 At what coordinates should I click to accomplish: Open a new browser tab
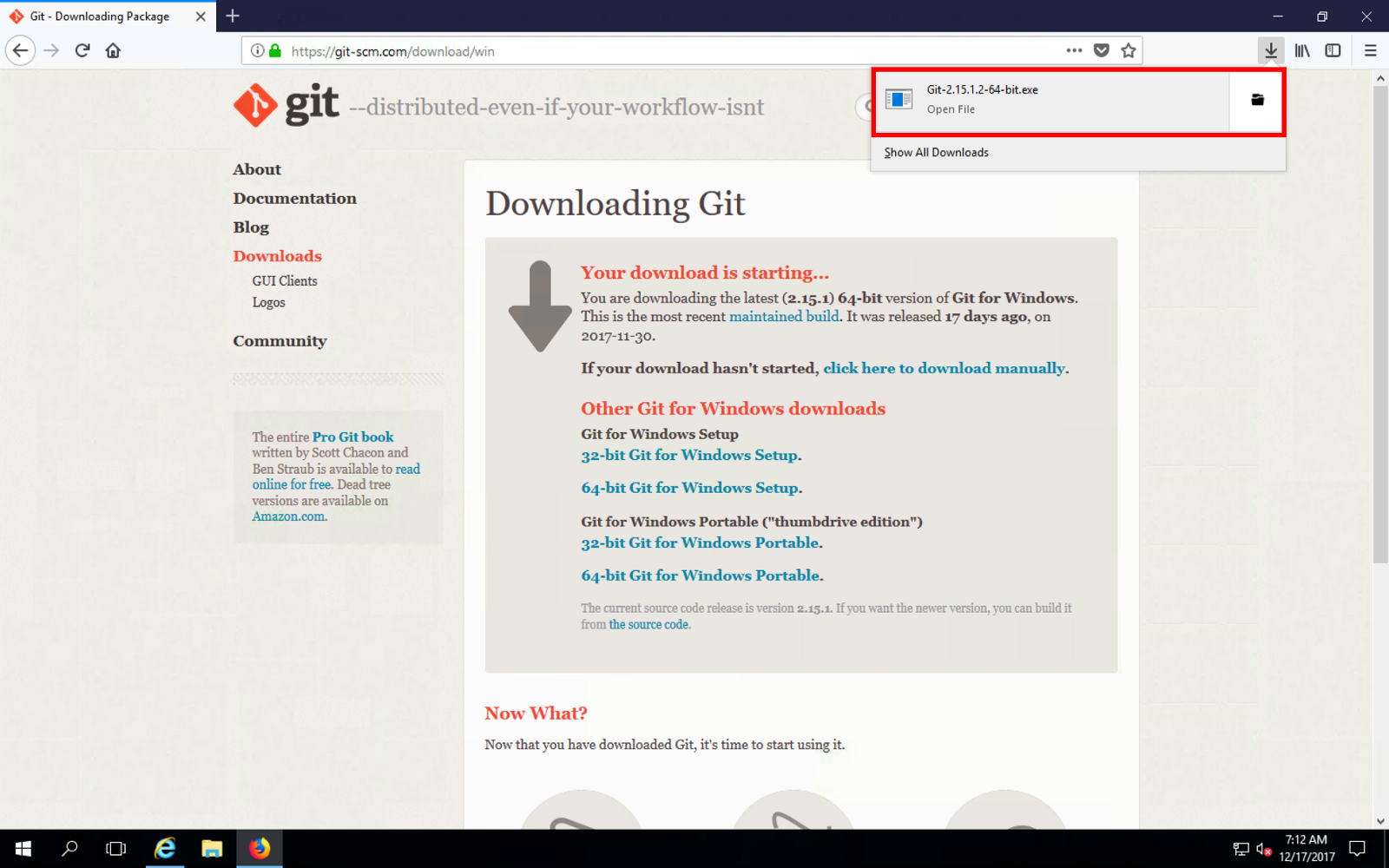[233, 16]
